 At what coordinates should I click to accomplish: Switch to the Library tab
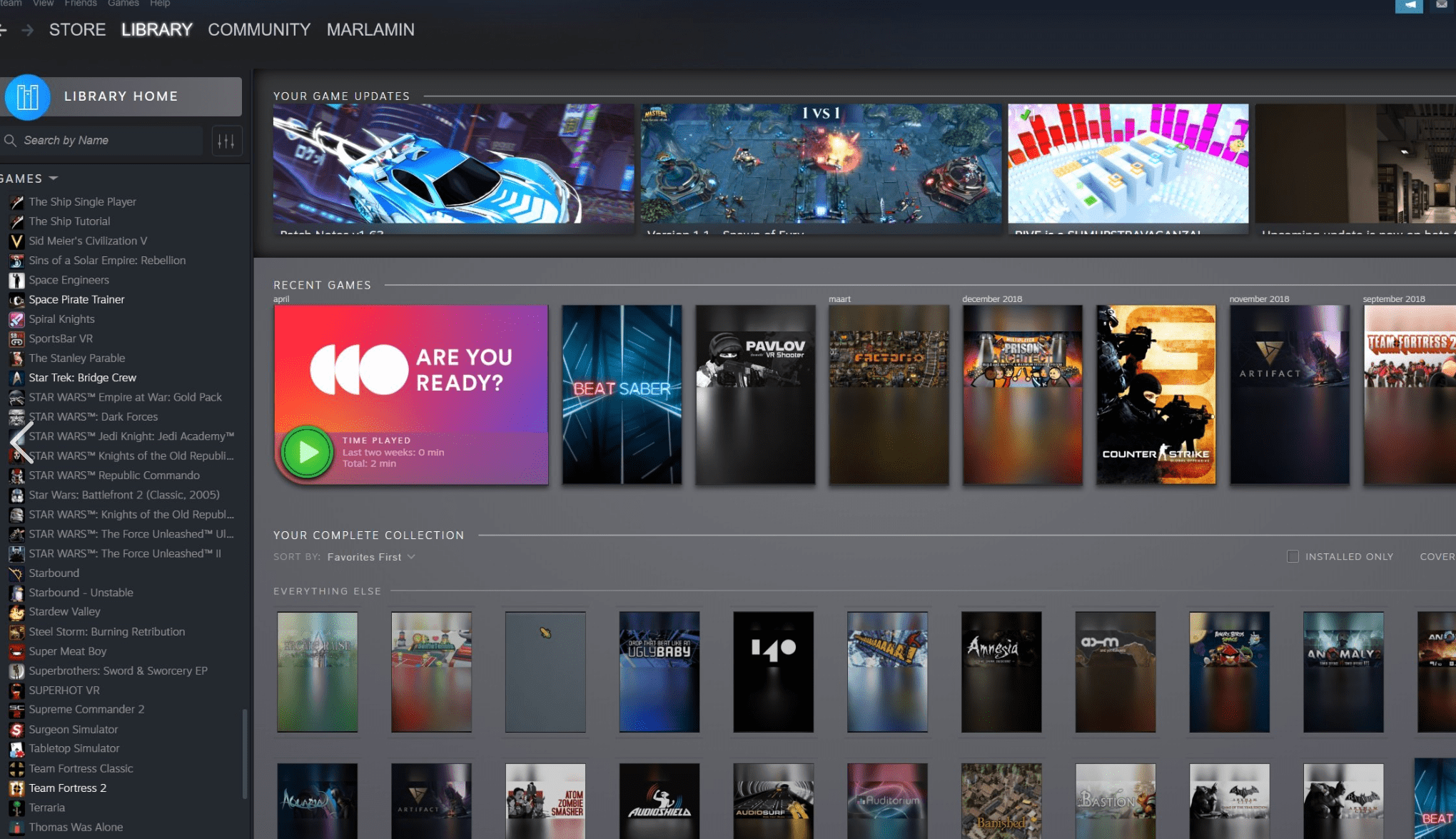[157, 30]
